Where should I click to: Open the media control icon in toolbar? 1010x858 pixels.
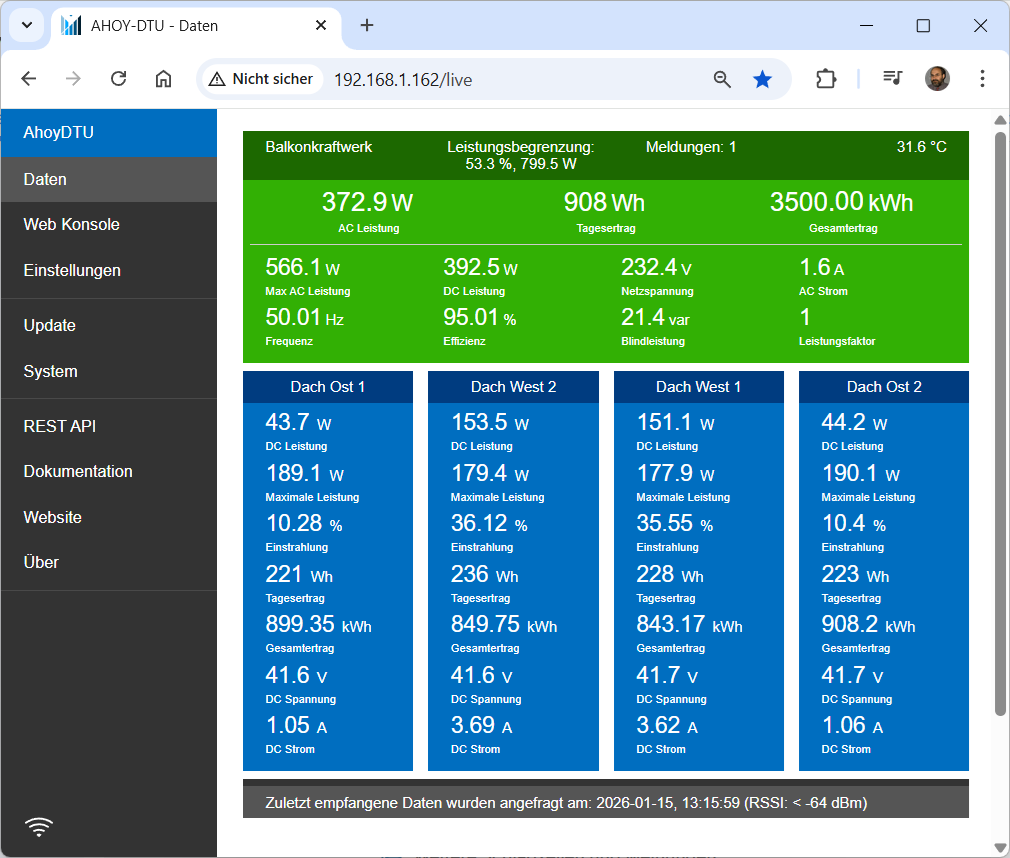[x=892, y=79]
